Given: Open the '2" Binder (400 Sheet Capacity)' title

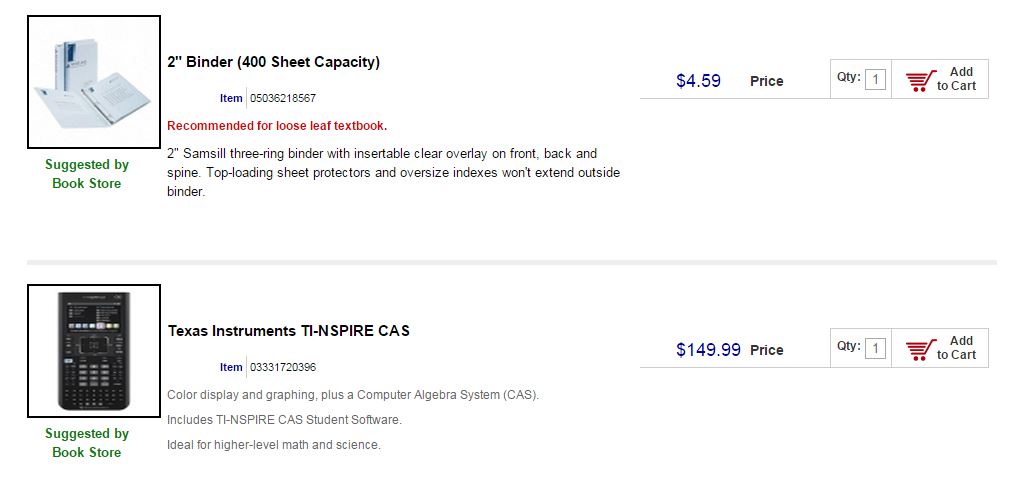Looking at the screenshot, I should click(x=273, y=62).
